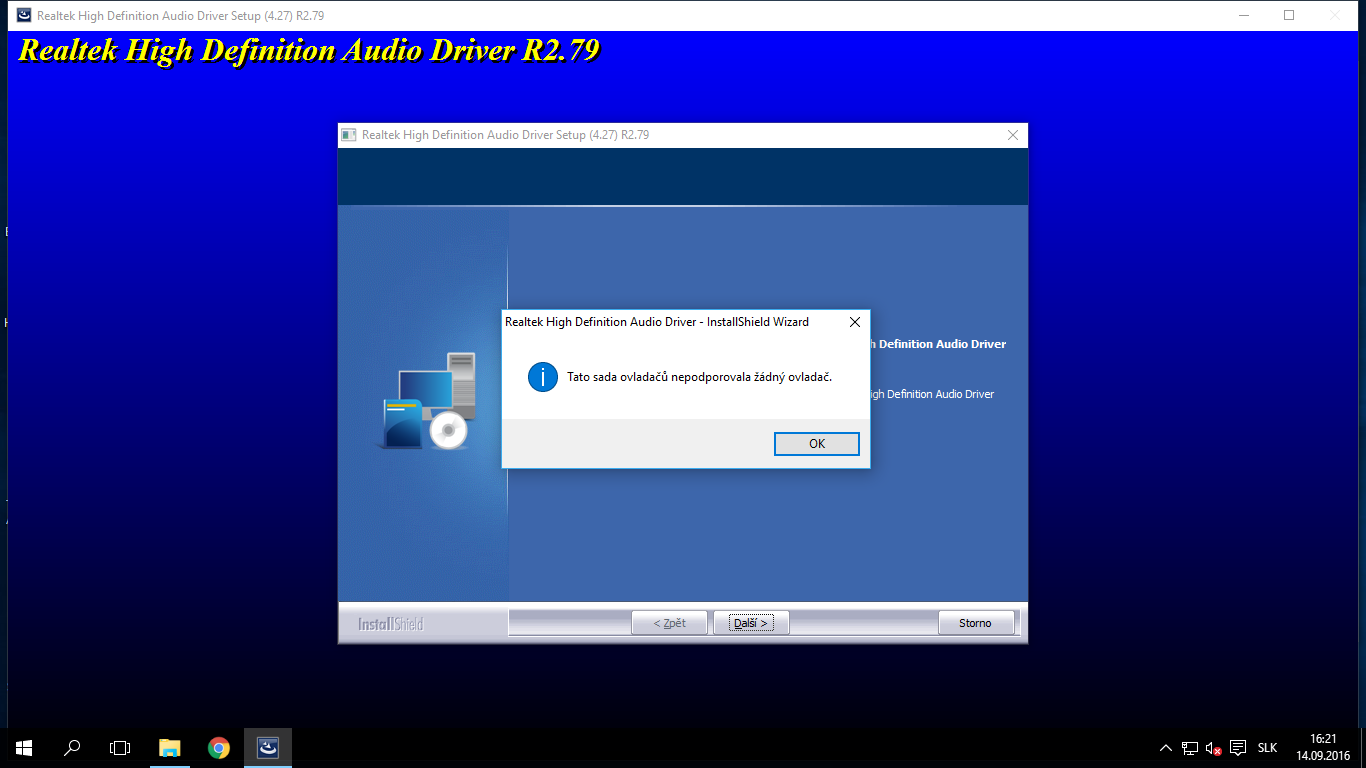Click the muted volume speaker tray icon
The height and width of the screenshot is (768, 1366).
pyautogui.click(x=1214, y=748)
